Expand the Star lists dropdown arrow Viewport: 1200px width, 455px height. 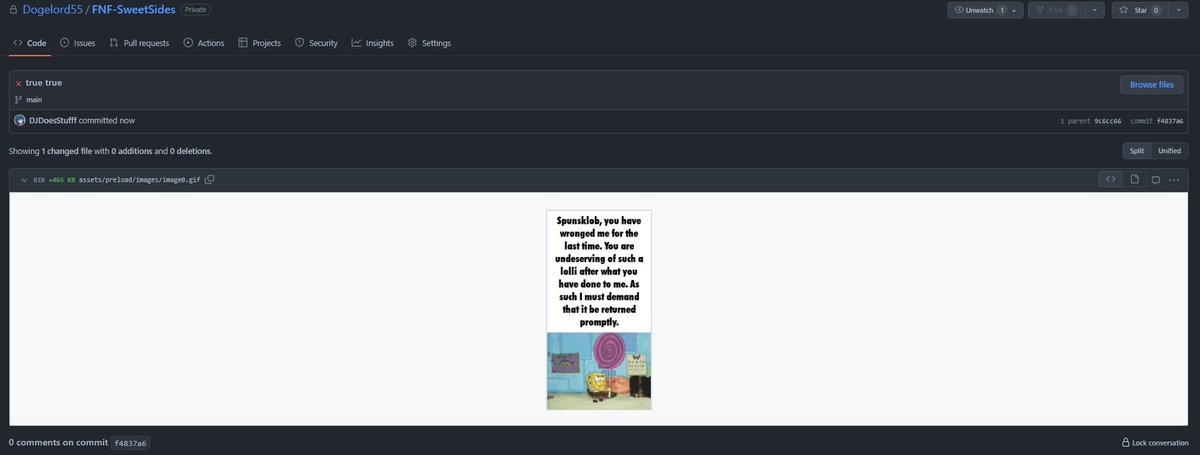1177,10
